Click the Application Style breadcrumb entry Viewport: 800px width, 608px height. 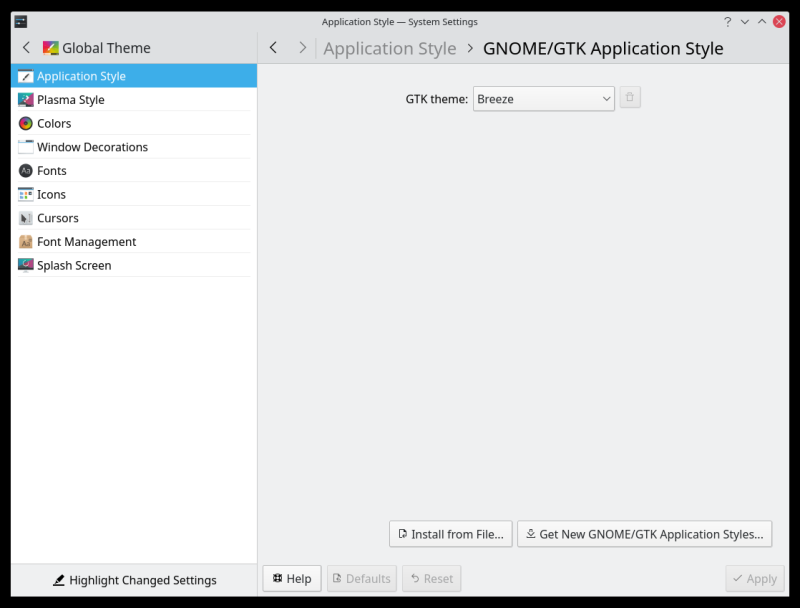[390, 48]
